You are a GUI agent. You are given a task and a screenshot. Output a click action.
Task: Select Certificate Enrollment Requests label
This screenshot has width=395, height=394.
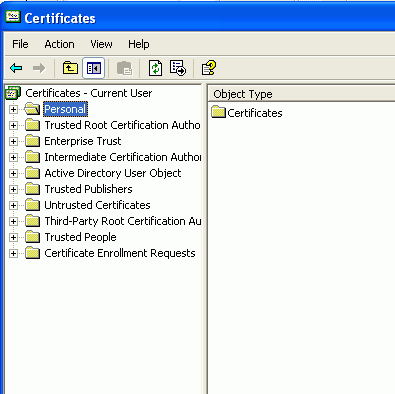tap(120, 253)
